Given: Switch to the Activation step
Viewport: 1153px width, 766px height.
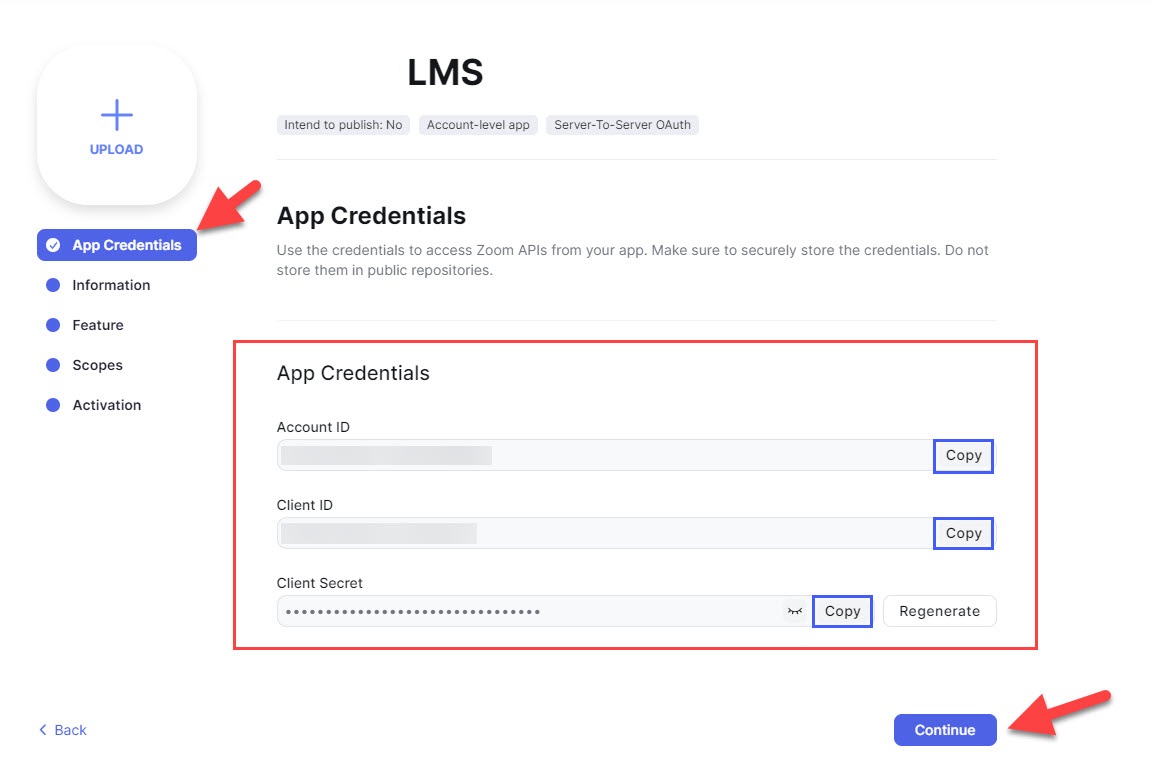Looking at the screenshot, I should (x=107, y=405).
